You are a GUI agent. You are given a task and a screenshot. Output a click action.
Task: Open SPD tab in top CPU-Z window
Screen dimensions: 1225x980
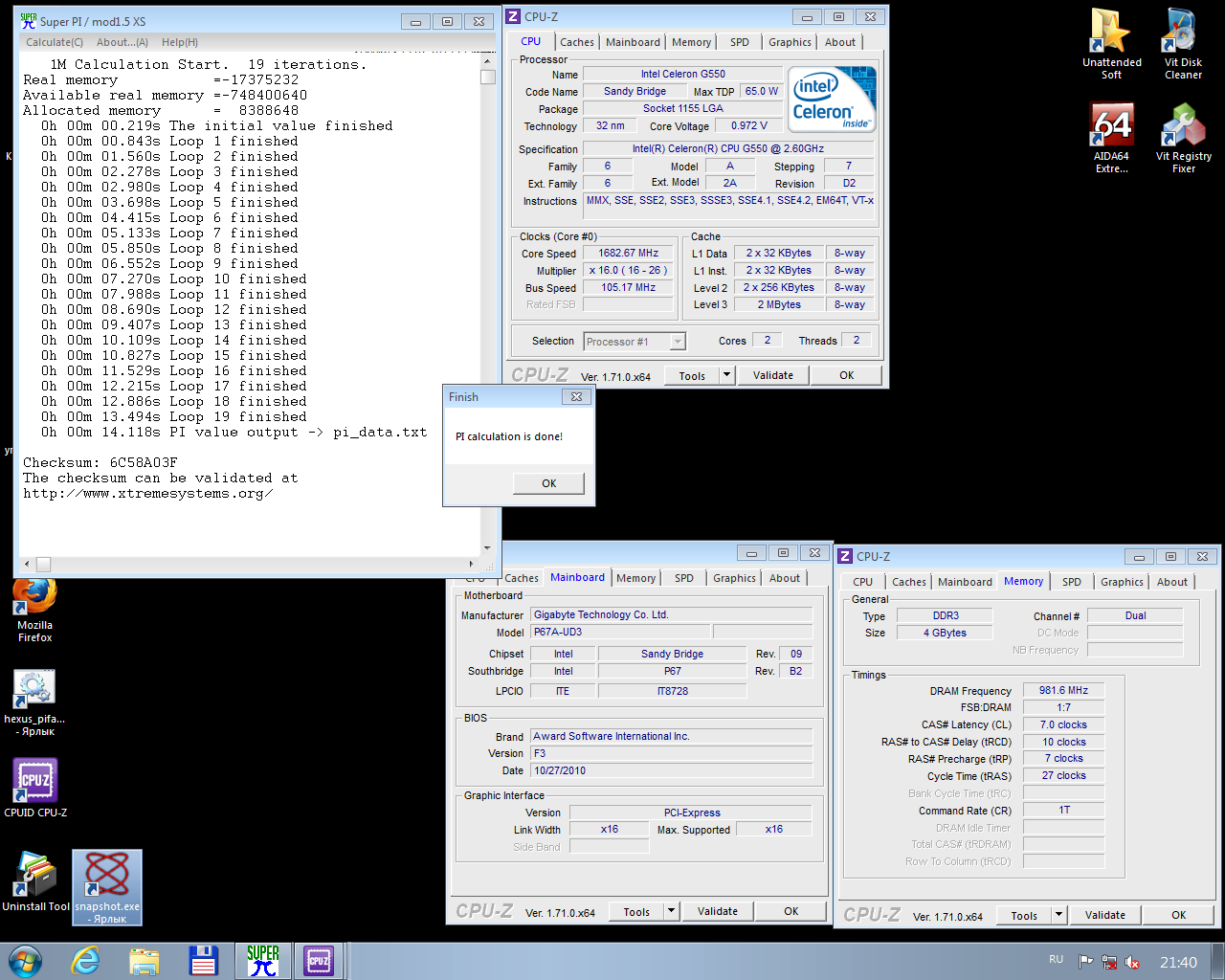click(740, 42)
